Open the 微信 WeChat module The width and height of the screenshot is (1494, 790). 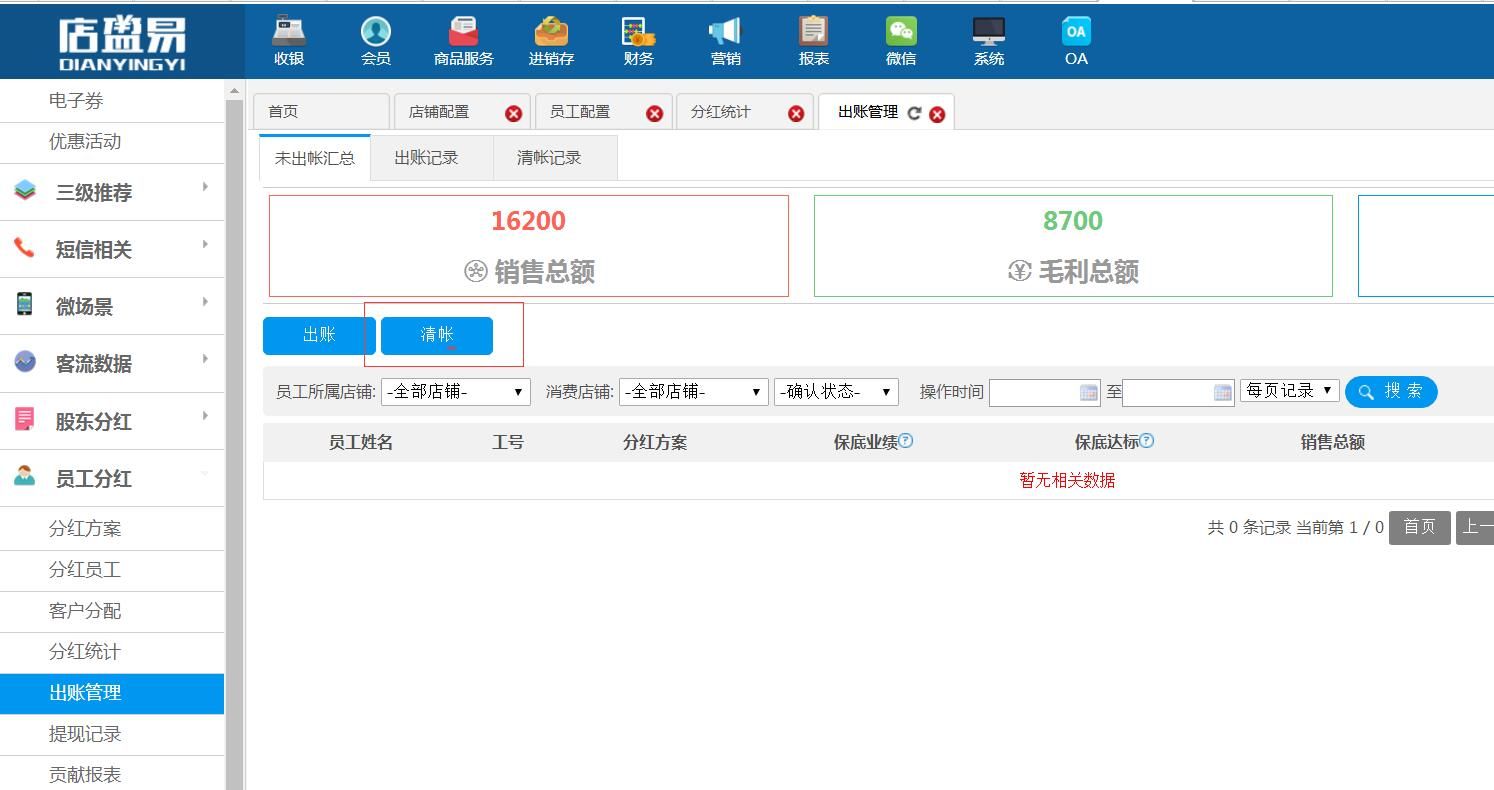pos(901,41)
